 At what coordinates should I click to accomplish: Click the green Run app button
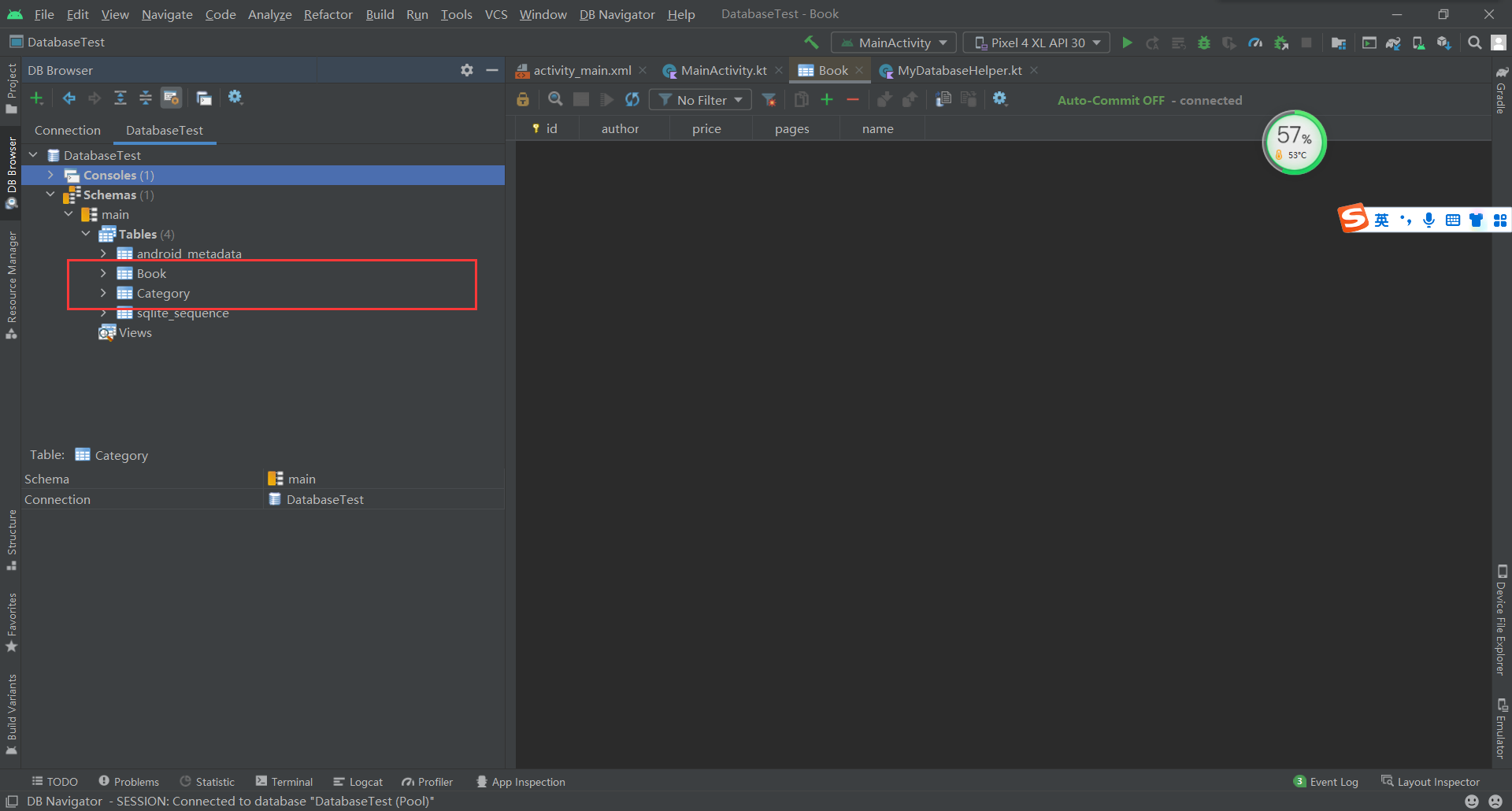[1127, 43]
